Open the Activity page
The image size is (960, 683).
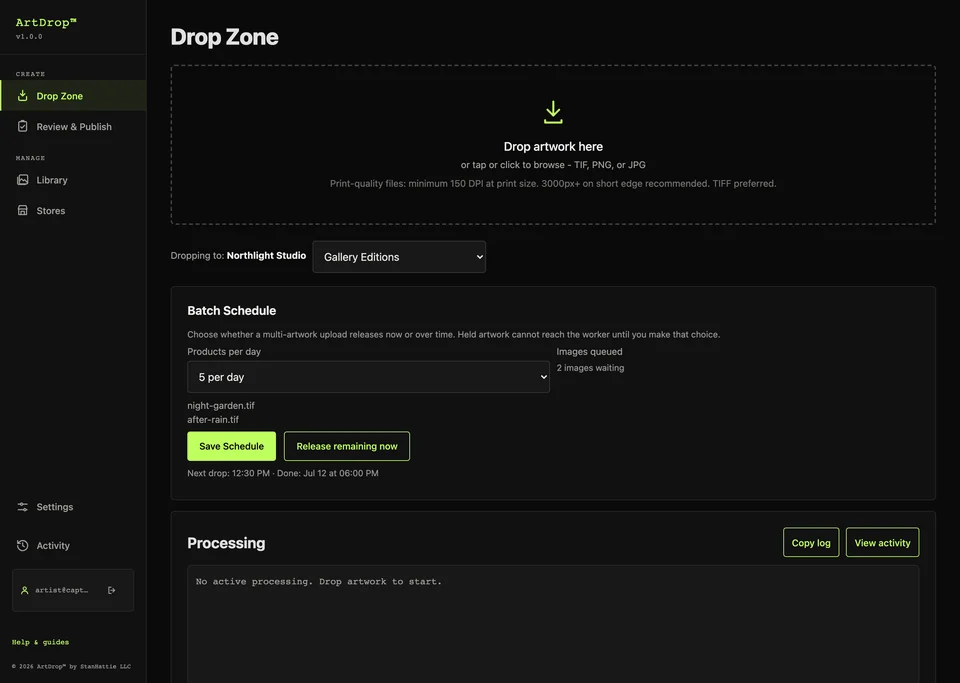point(73,545)
